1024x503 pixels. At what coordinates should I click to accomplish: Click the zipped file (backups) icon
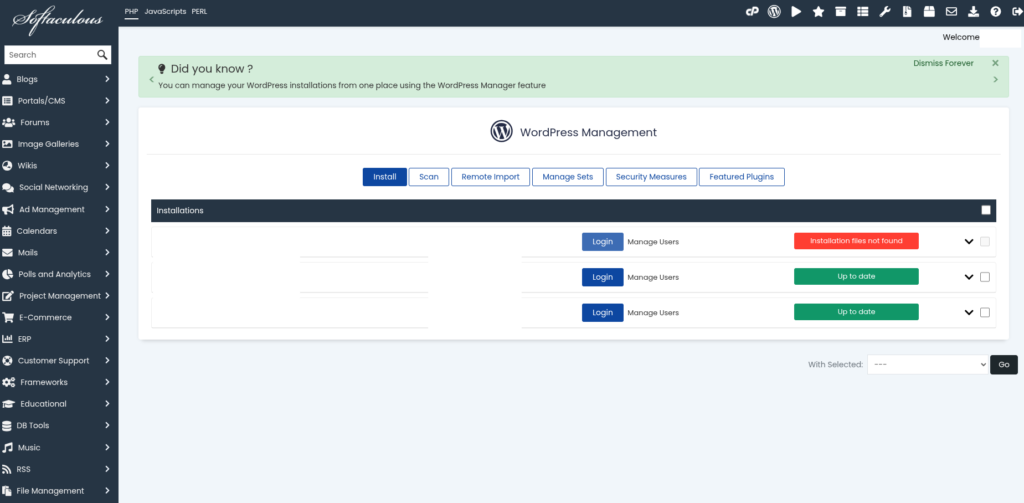[906, 11]
